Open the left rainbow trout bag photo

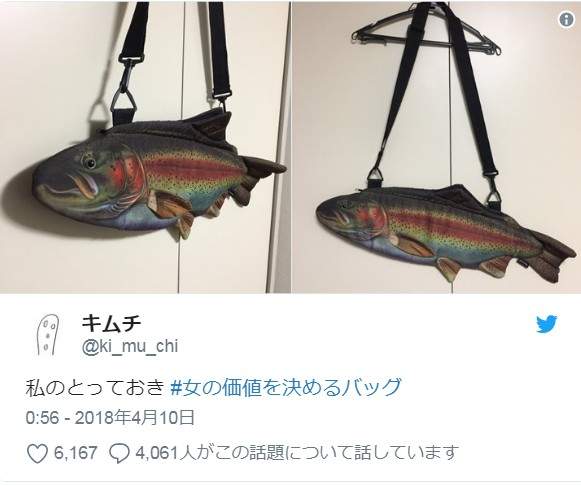point(145,147)
